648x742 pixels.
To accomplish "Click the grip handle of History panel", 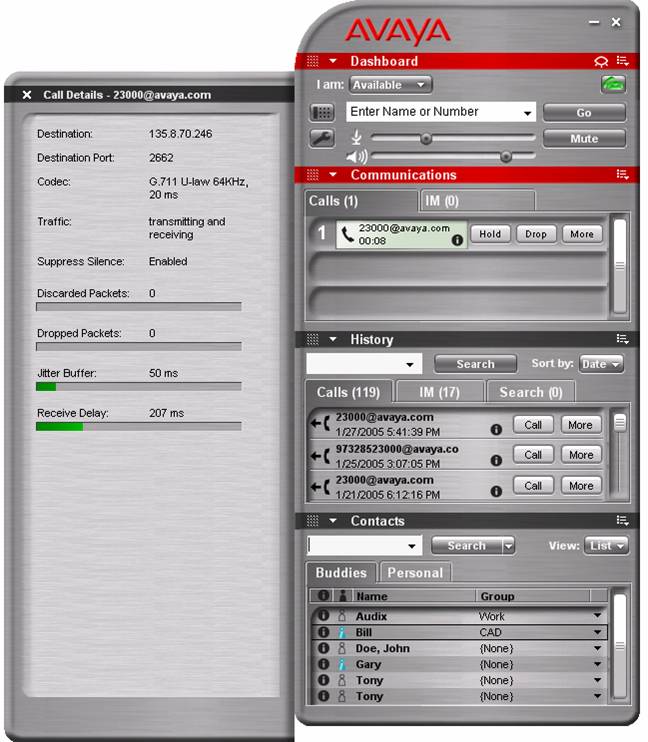I will [x=312, y=339].
